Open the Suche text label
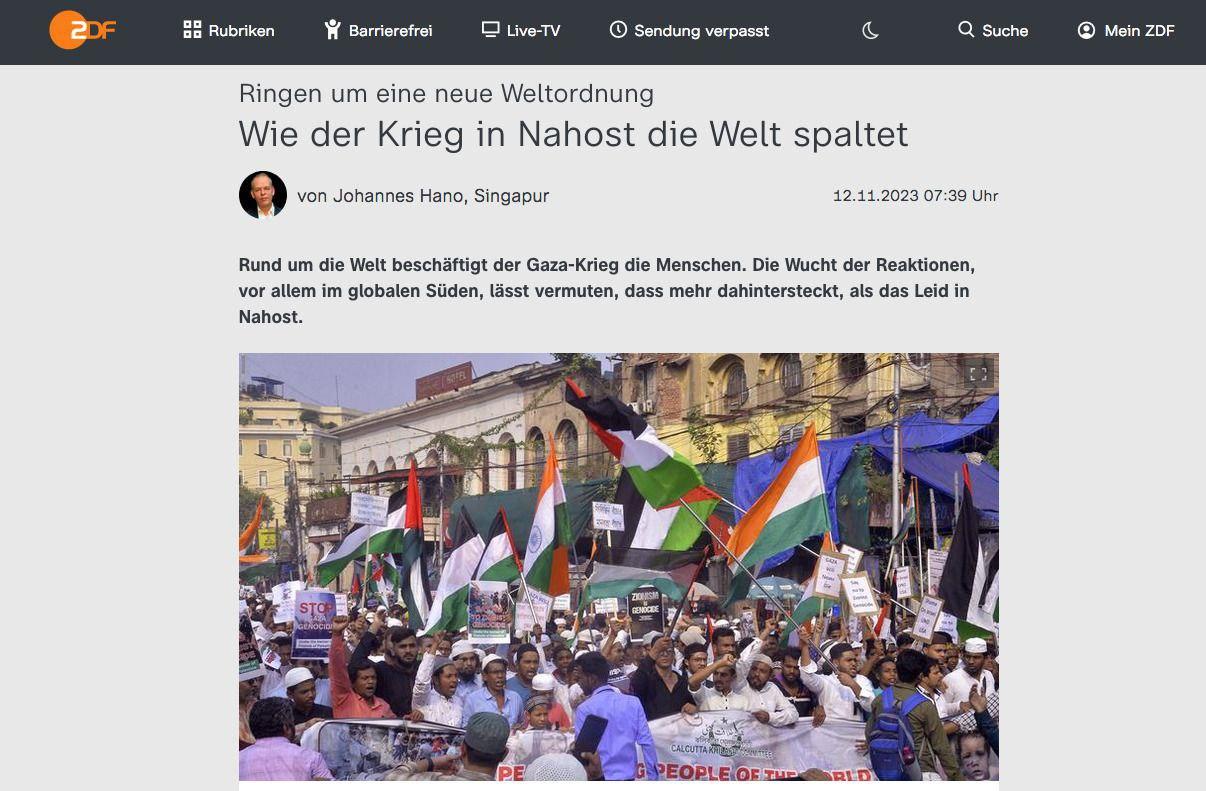The image size is (1206, 791). 1005,31
